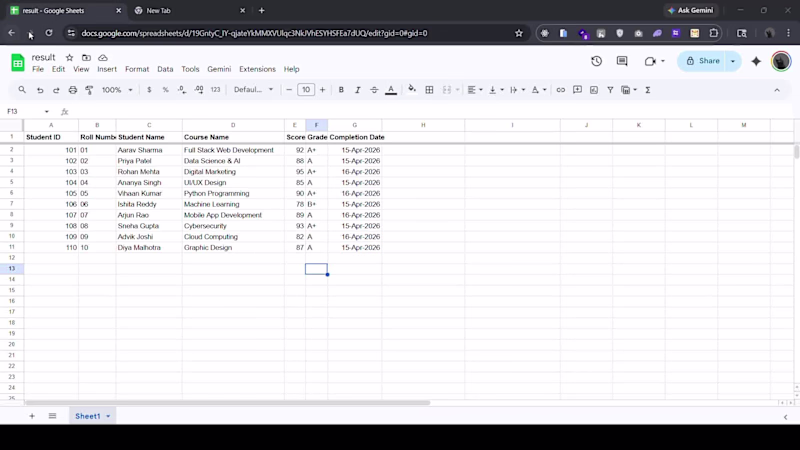800x450 pixels.
Task: Decrease decimal places
Action: point(182,90)
